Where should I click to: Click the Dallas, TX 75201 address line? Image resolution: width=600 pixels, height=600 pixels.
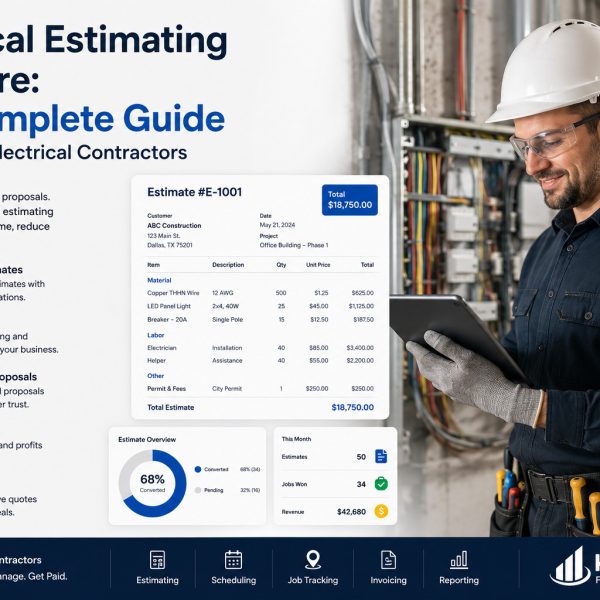(170, 245)
